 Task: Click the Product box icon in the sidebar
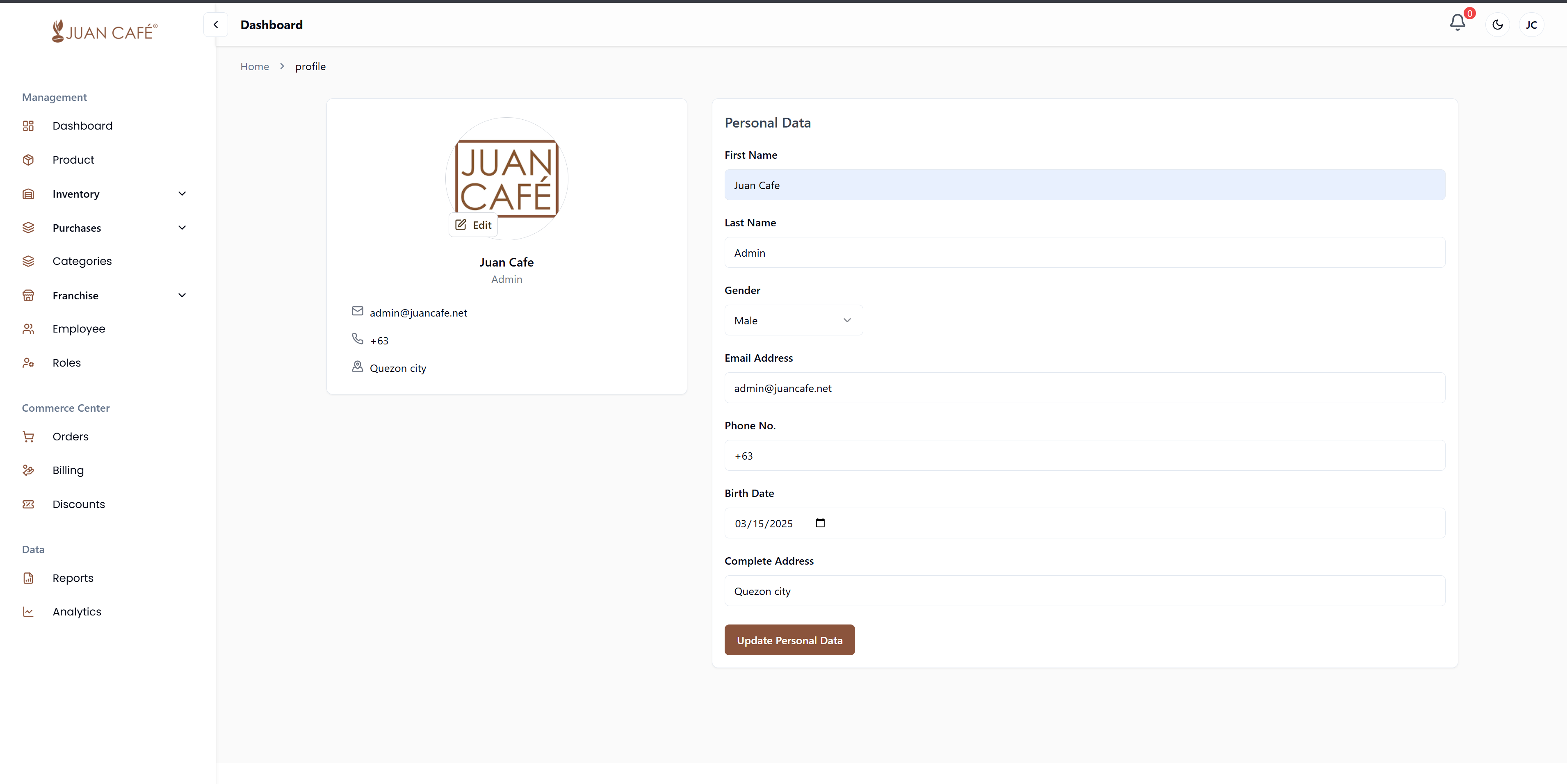(x=28, y=160)
